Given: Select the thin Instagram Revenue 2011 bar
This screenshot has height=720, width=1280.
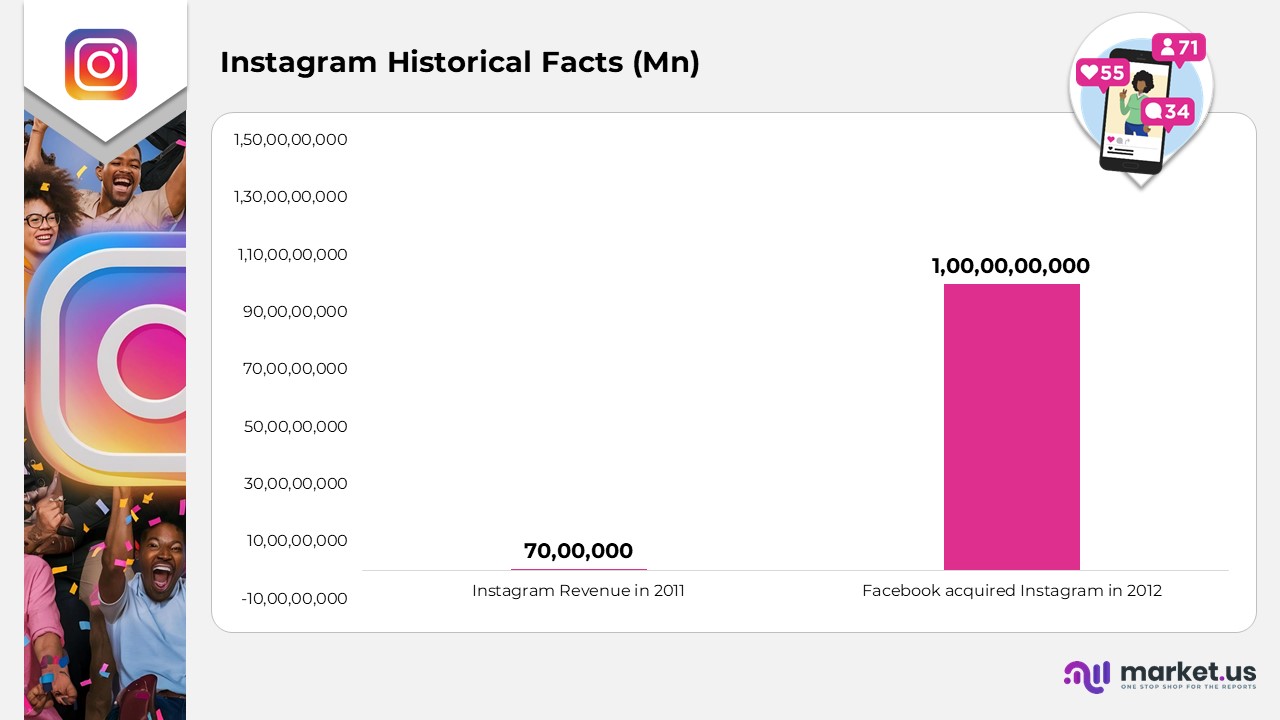Looking at the screenshot, I should coord(578,569).
